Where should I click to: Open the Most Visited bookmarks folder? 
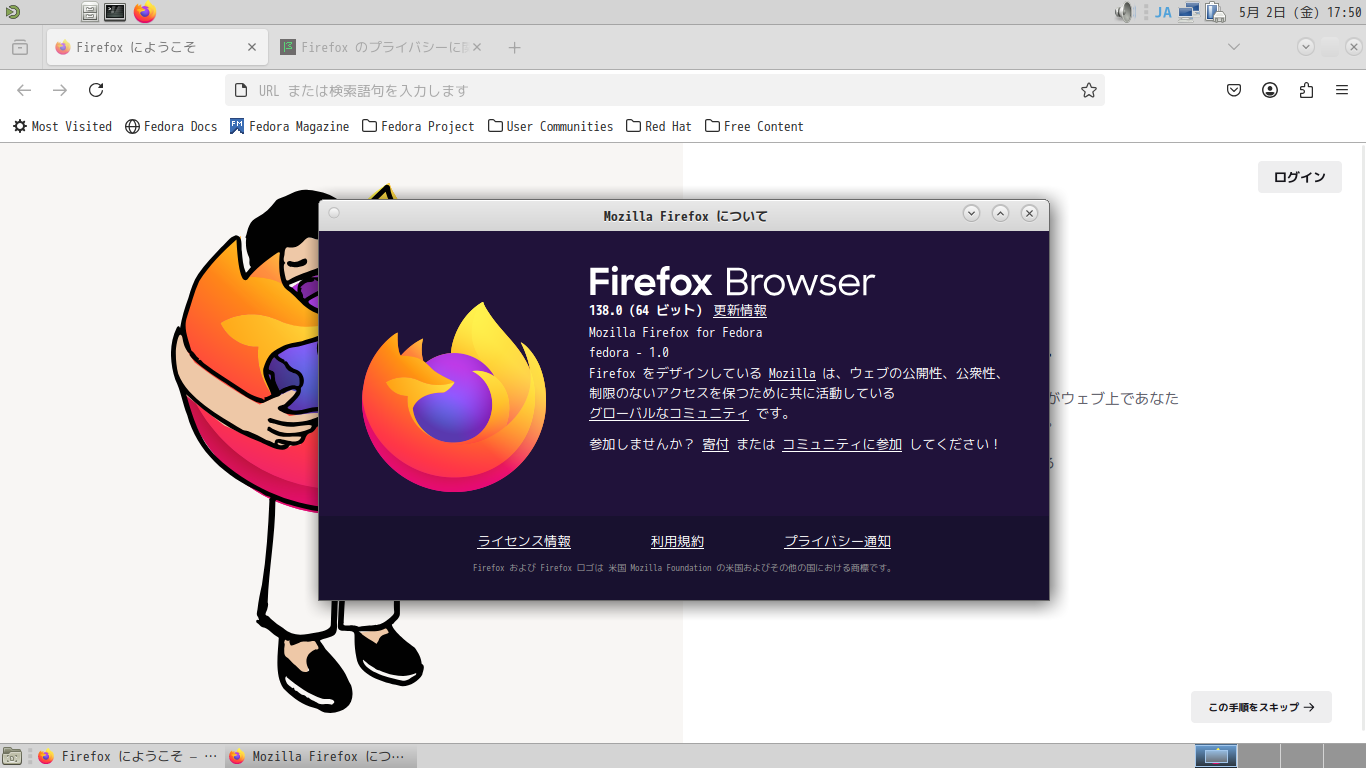click(62, 126)
